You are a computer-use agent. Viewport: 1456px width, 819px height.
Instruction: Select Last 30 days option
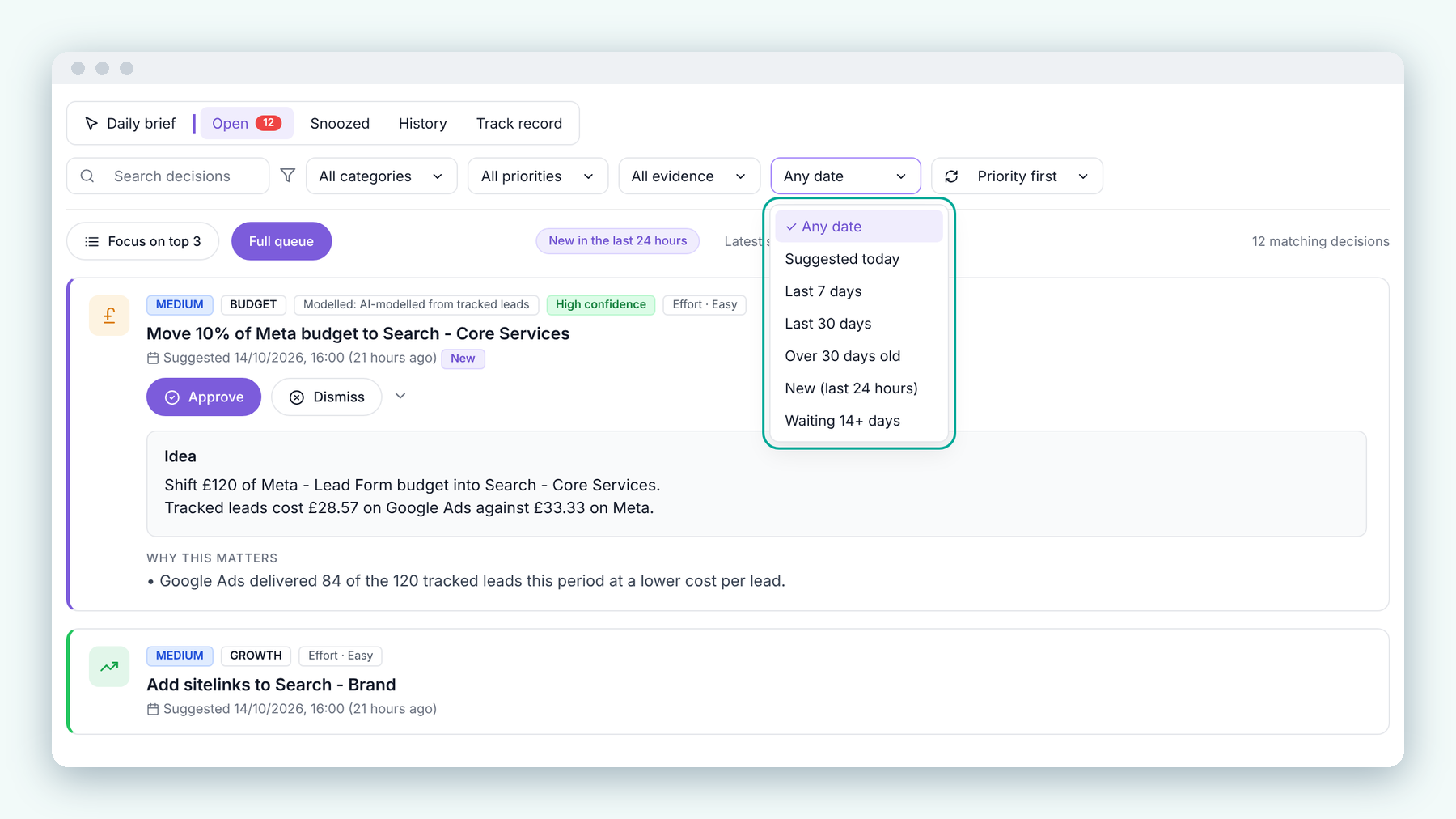(859, 324)
